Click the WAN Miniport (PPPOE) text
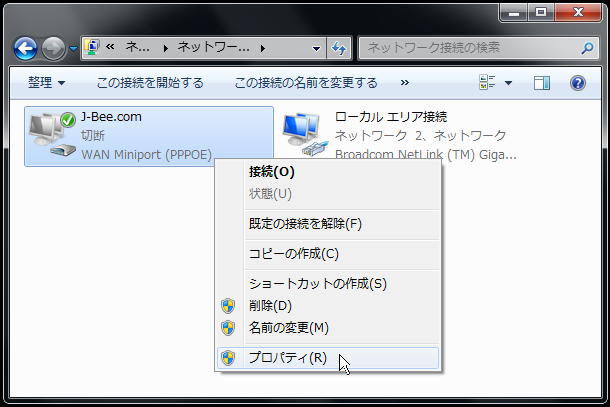 146,154
